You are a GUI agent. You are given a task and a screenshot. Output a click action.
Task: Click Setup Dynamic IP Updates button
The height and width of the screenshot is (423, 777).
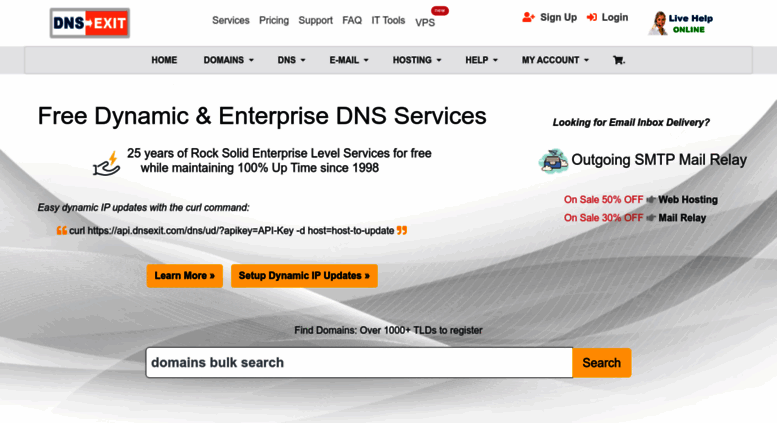[304, 276]
